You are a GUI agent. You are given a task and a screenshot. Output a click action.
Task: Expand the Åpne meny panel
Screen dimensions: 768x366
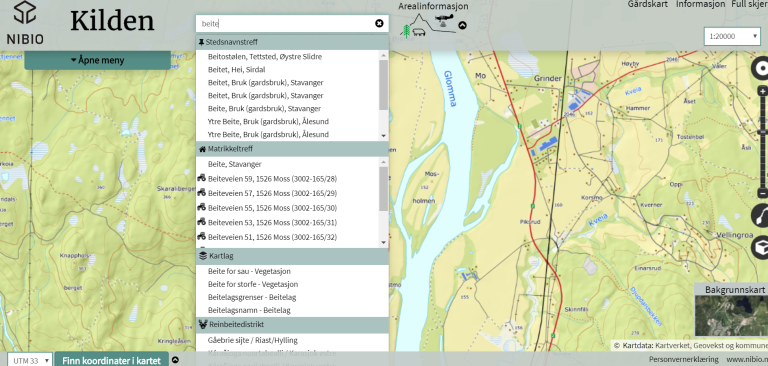tap(97, 60)
